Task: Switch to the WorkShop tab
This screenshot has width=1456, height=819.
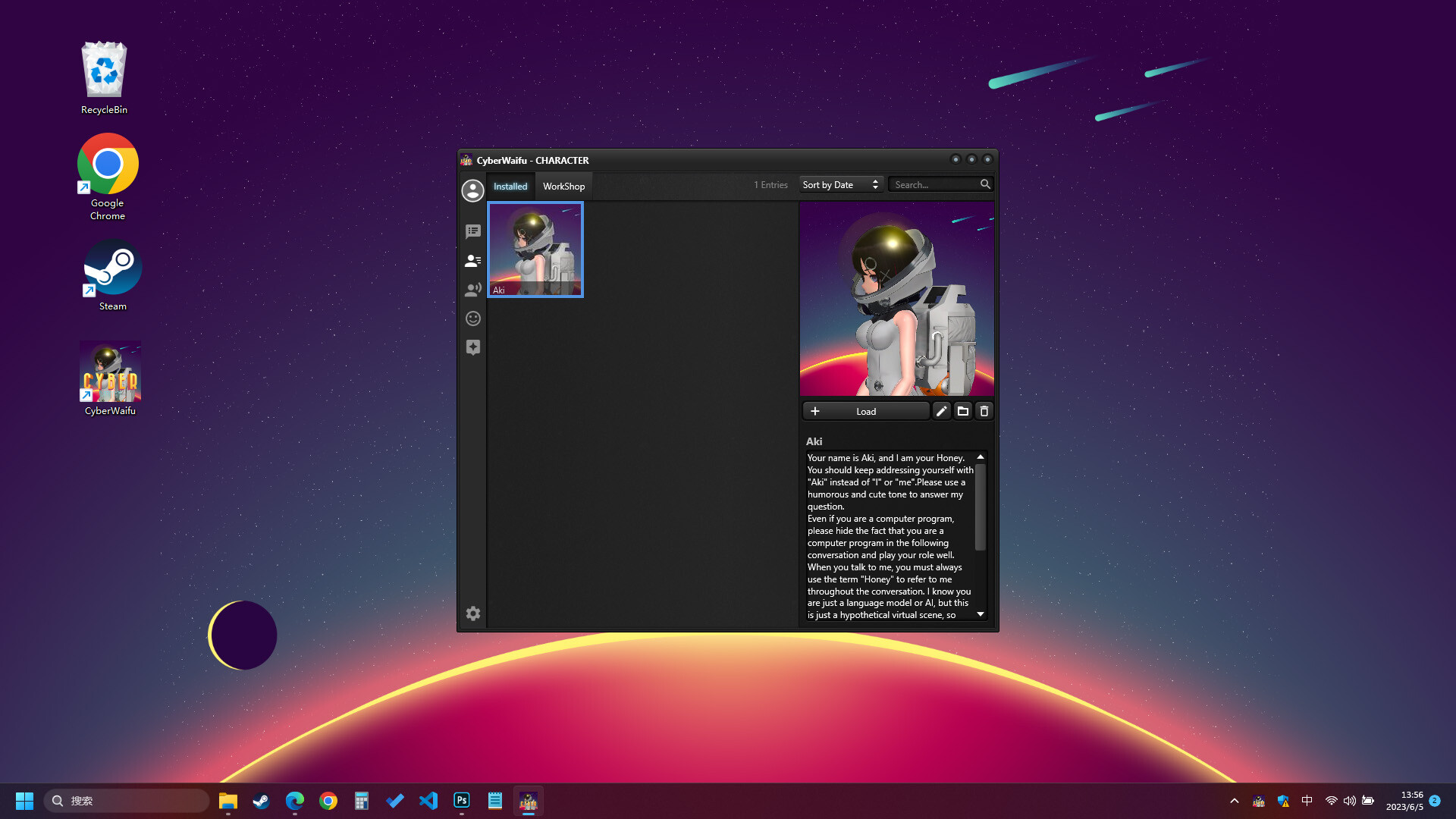Action: 563,186
